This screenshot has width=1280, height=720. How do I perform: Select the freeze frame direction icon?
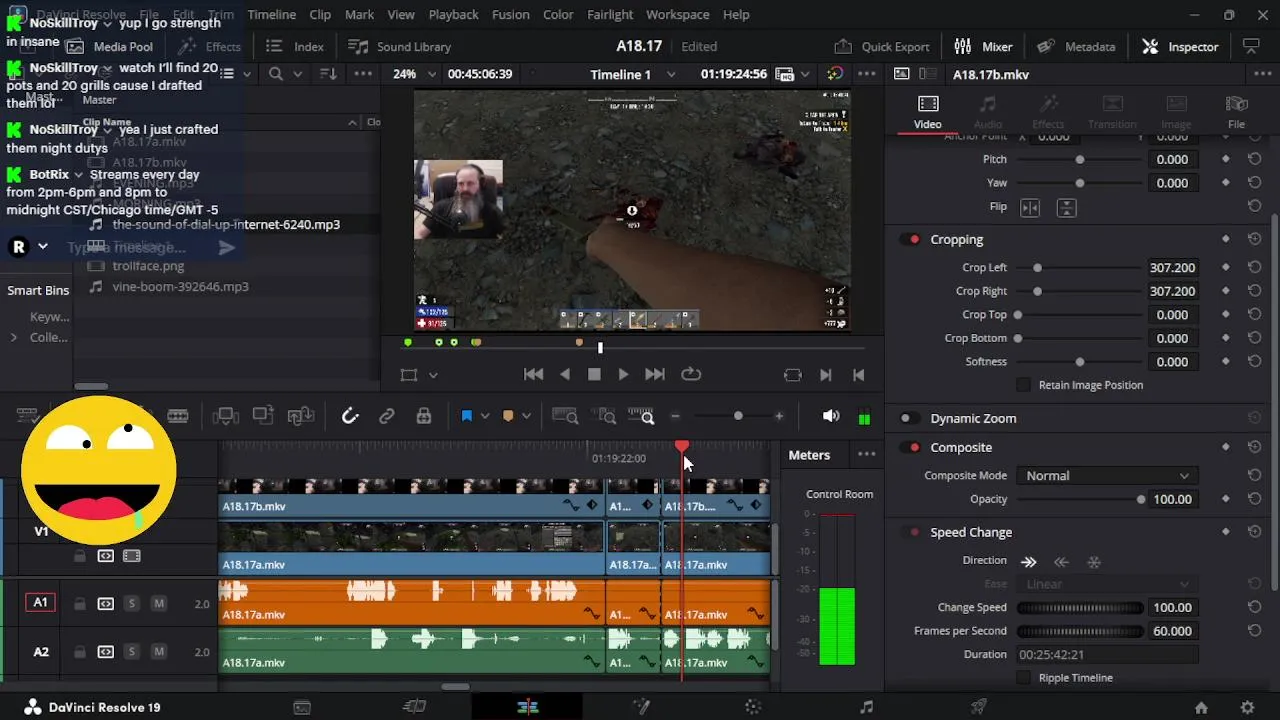pos(1094,562)
